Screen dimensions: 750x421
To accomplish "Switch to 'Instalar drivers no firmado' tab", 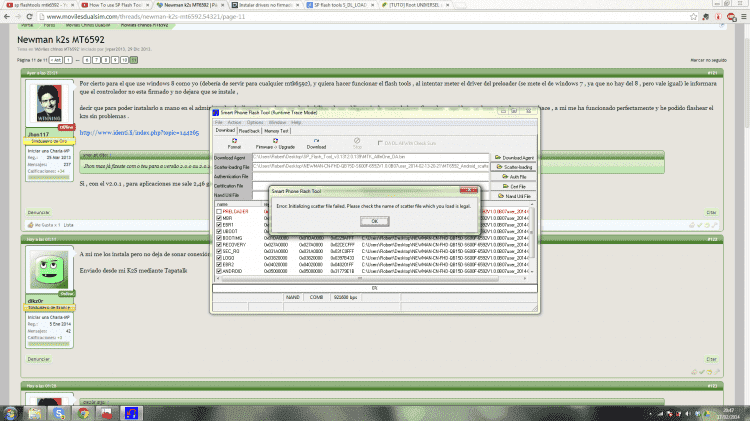I will tap(265, 5).
